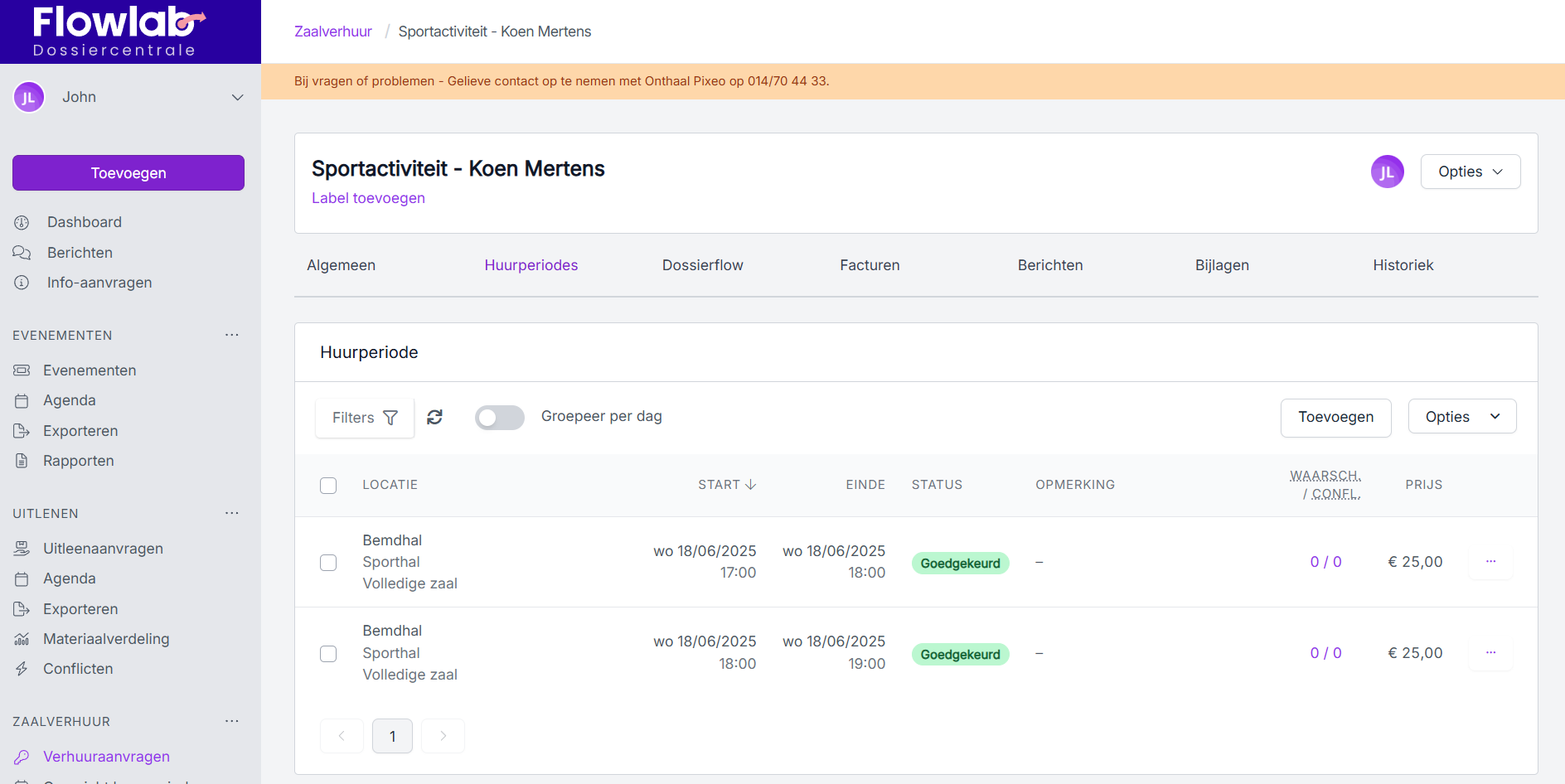Open the Filters funnel button
The image size is (1565, 784).
pos(365,418)
